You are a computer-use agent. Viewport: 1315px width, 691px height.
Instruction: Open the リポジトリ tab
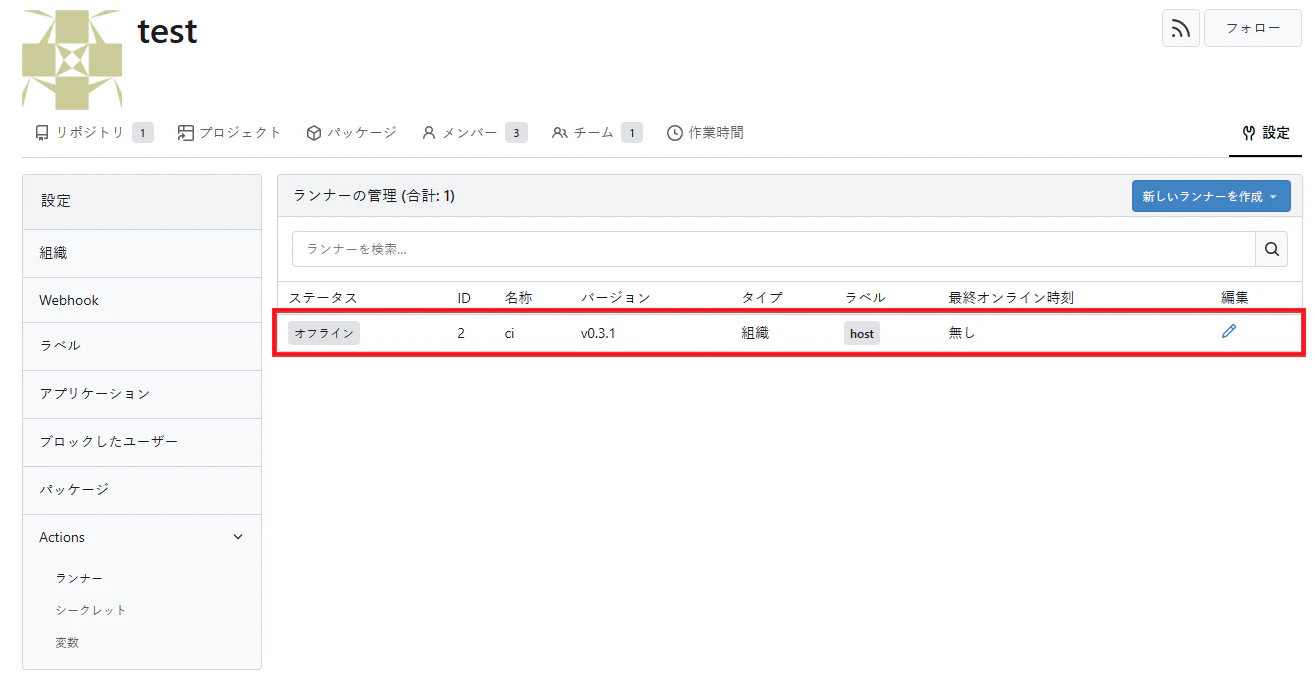94,133
